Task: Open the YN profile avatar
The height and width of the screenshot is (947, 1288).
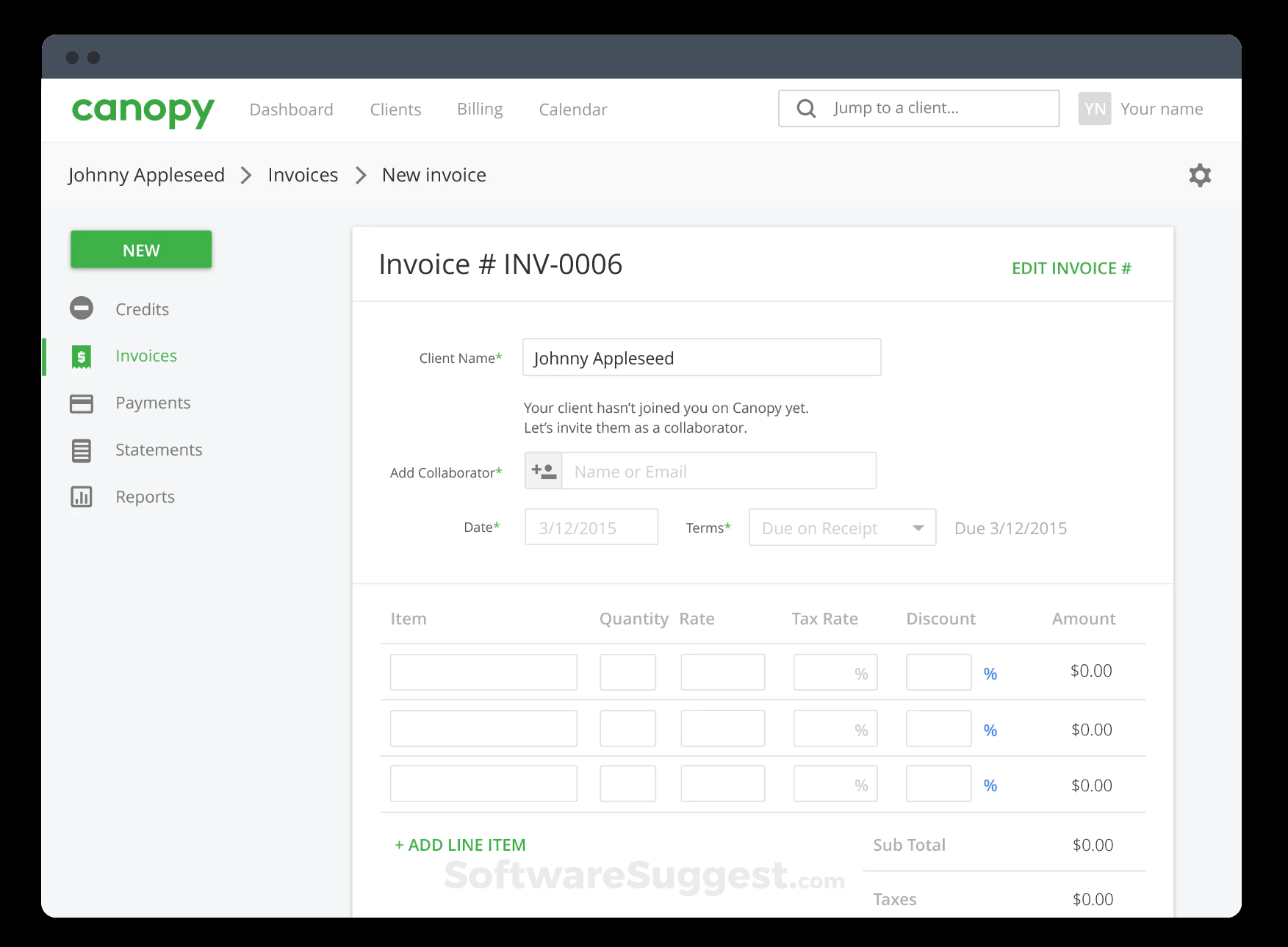Action: (x=1095, y=108)
